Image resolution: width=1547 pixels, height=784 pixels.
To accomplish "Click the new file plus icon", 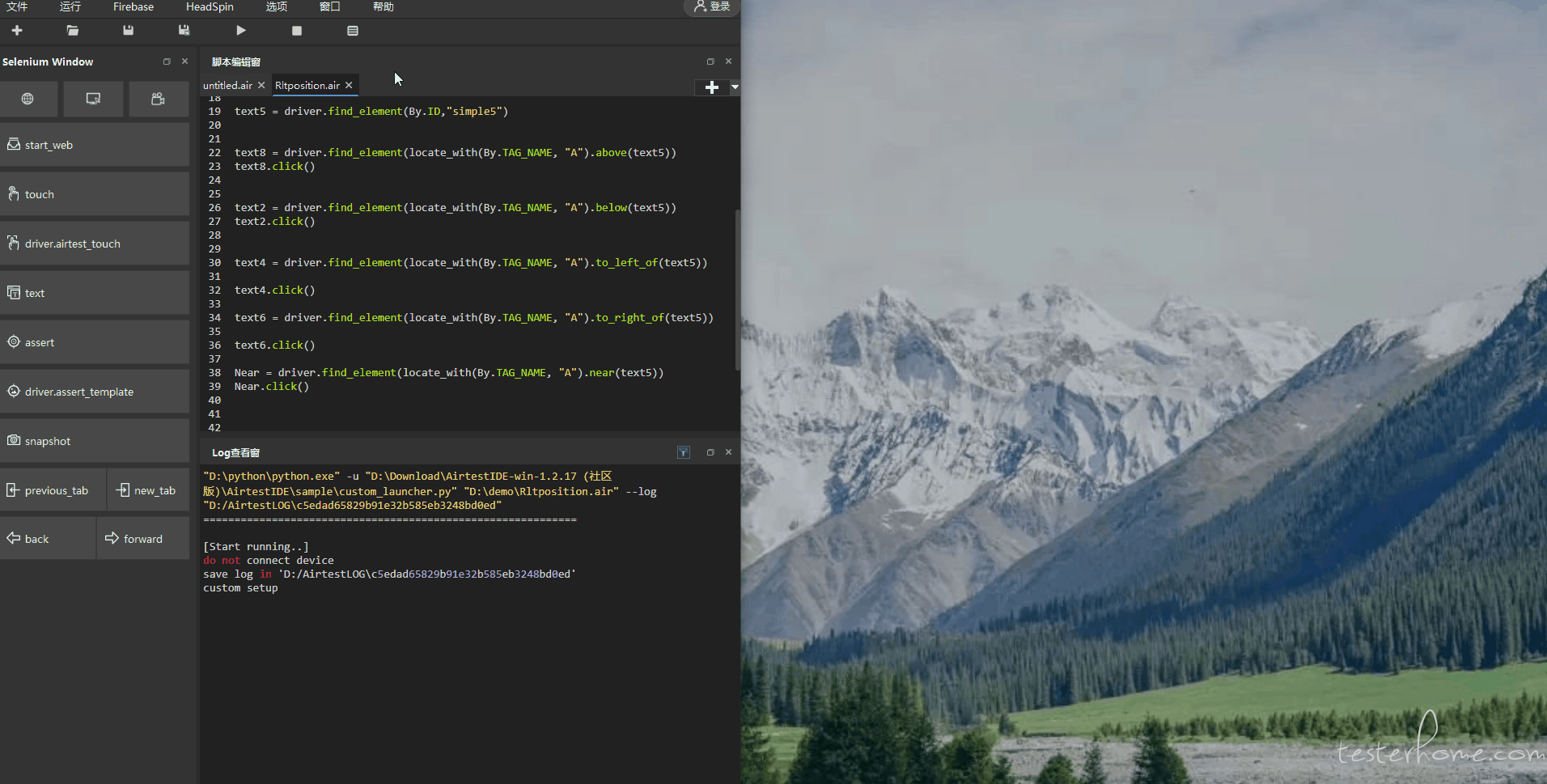I will pos(17,31).
